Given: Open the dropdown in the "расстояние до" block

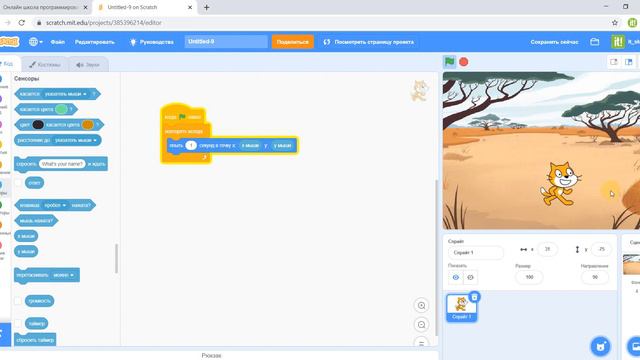Looking at the screenshot, I should pyautogui.click(x=76, y=140).
